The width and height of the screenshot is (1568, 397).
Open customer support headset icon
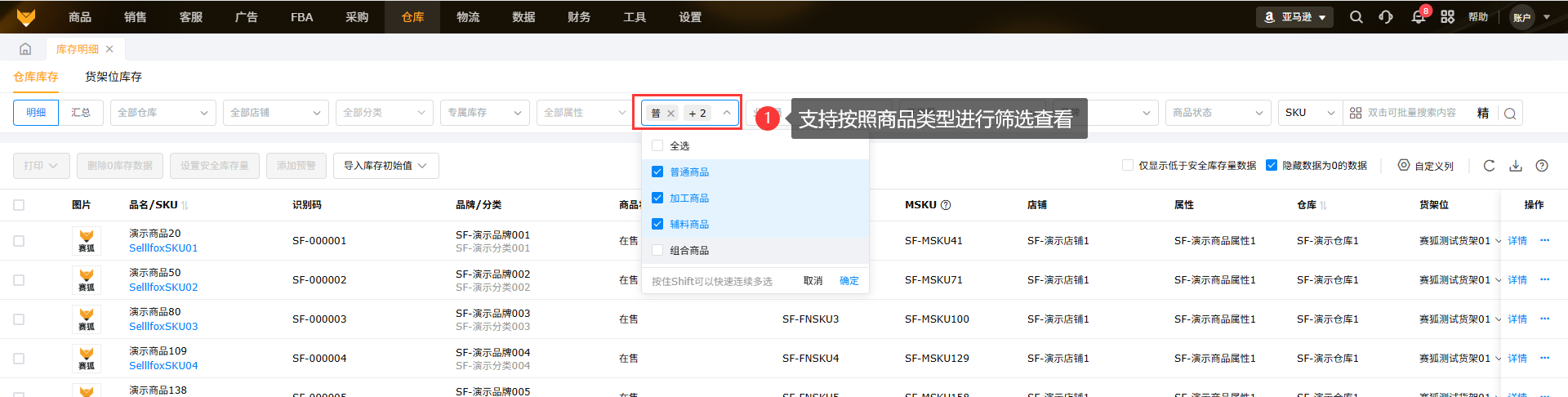(x=1386, y=17)
